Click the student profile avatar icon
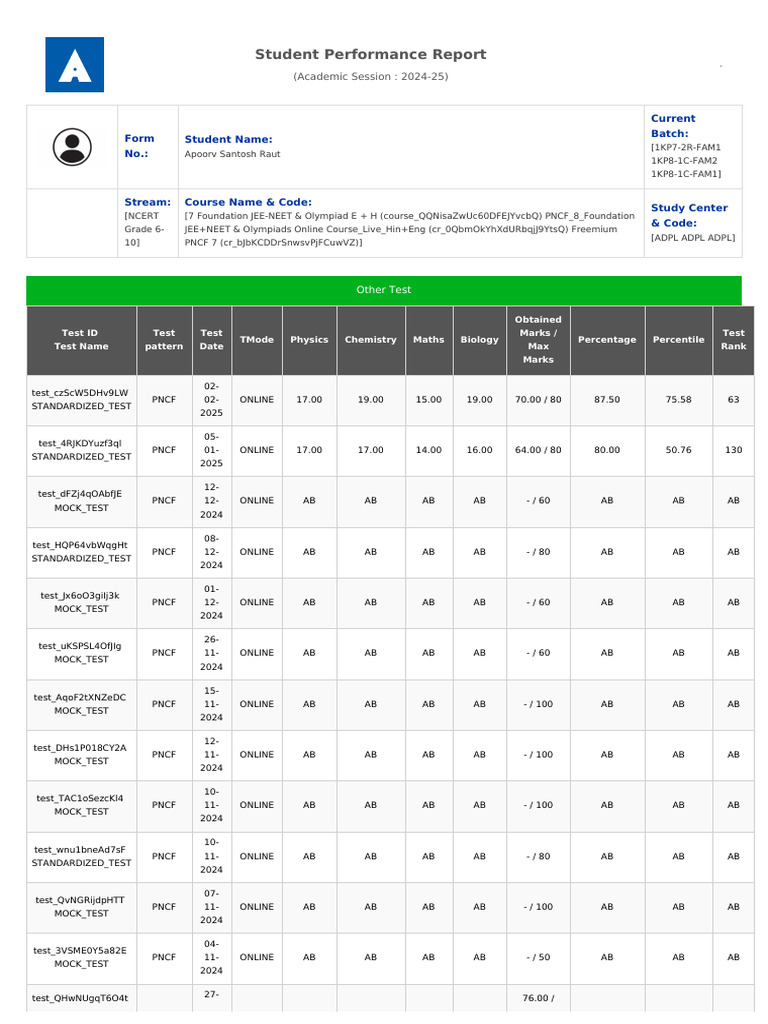The image size is (768, 1024). (72, 147)
